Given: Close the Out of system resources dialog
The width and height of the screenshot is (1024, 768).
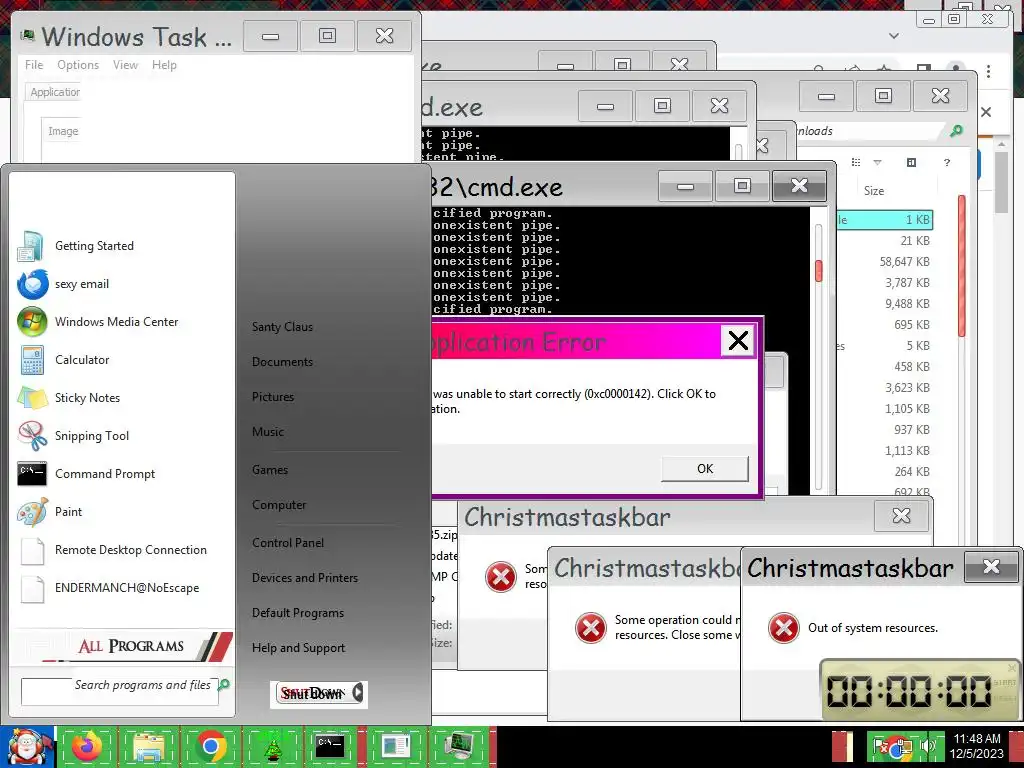Looking at the screenshot, I should [991, 566].
